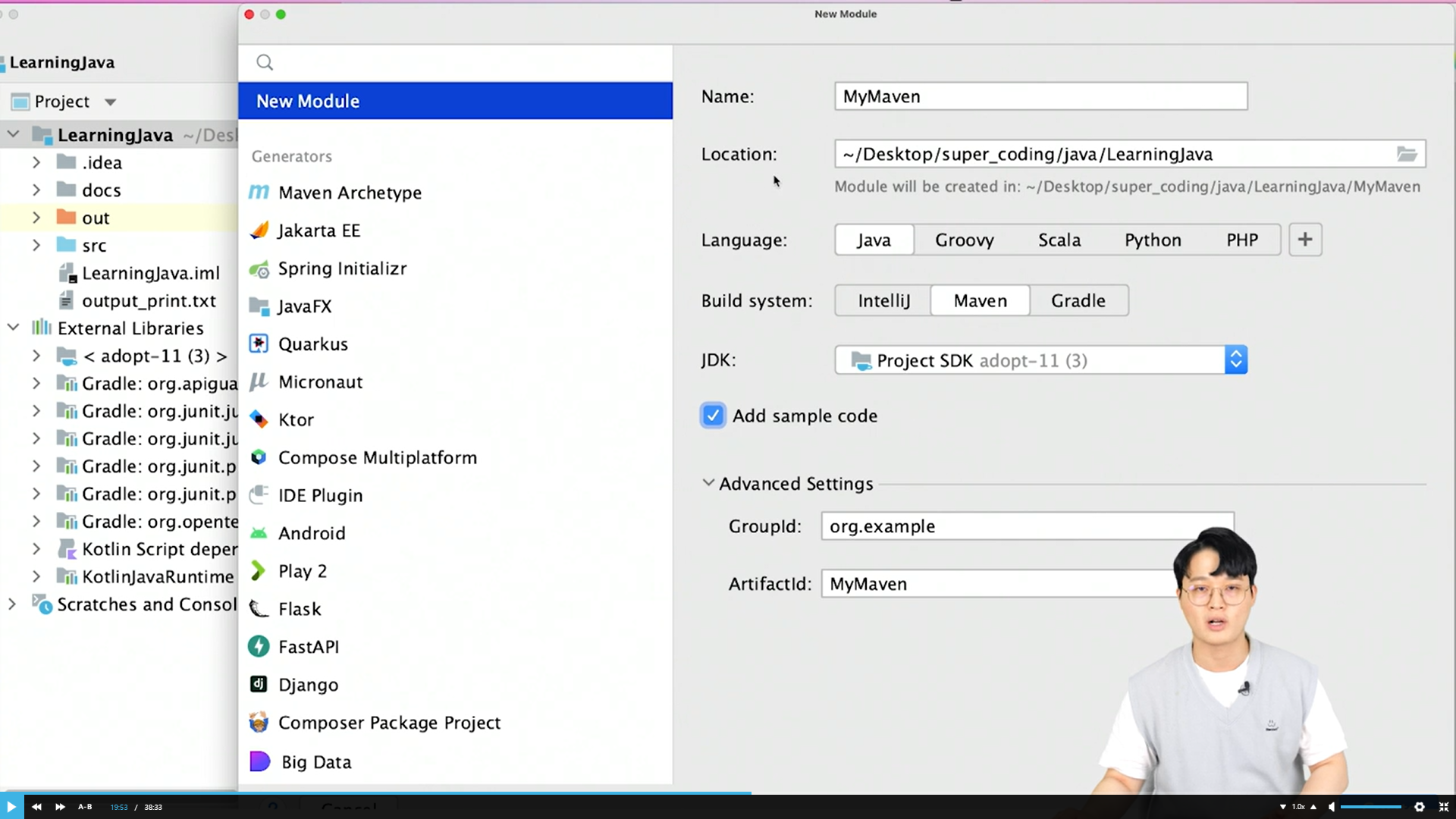1456x819 pixels.
Task: Choose the FastAPI generator icon
Action: (x=259, y=646)
